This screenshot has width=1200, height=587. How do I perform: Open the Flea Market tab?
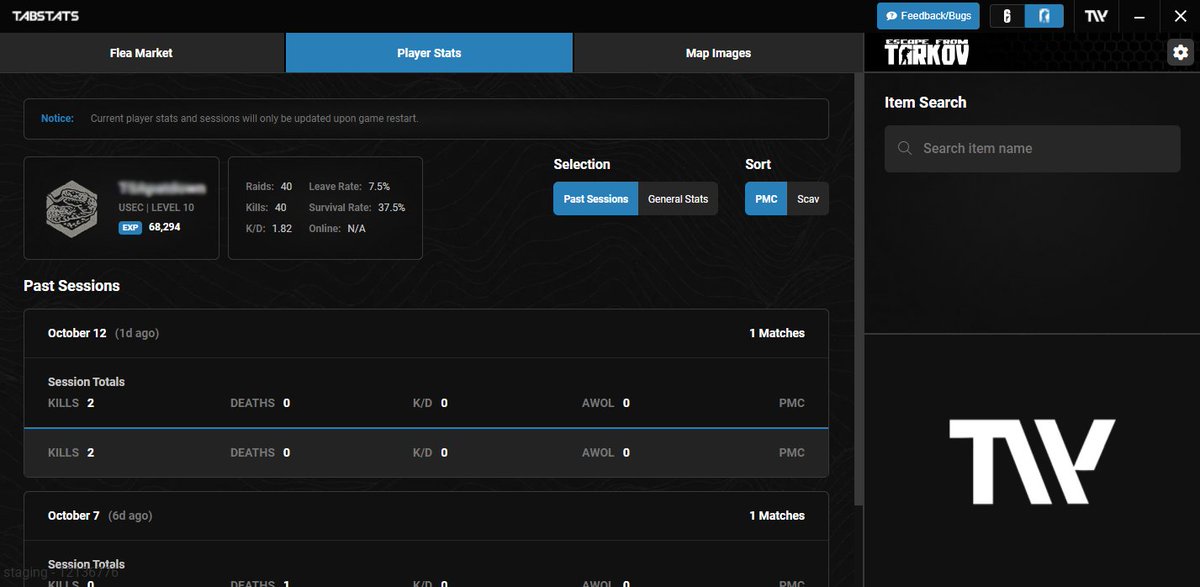pos(142,53)
